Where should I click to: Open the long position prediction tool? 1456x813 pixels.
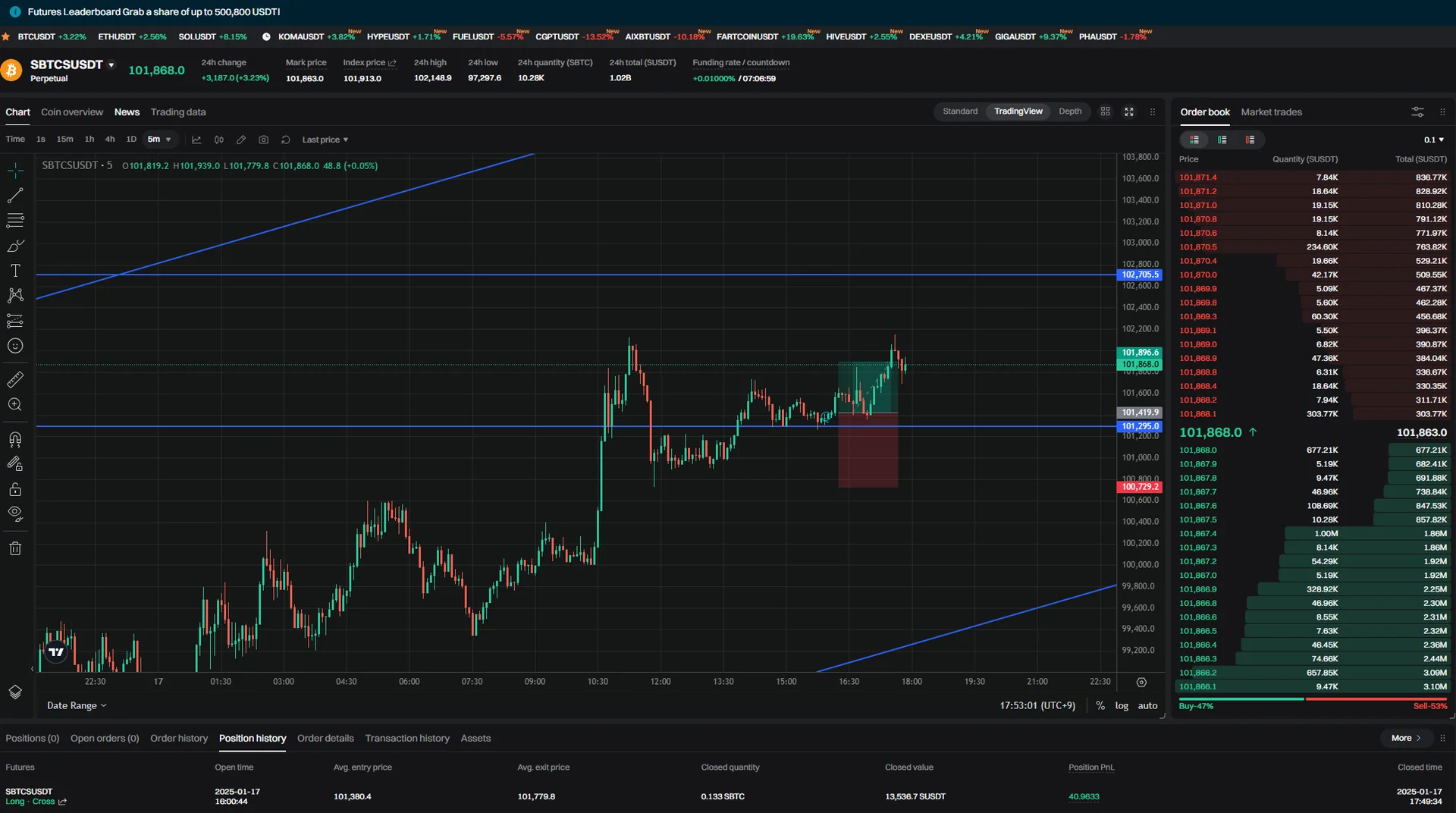pyautogui.click(x=15, y=321)
